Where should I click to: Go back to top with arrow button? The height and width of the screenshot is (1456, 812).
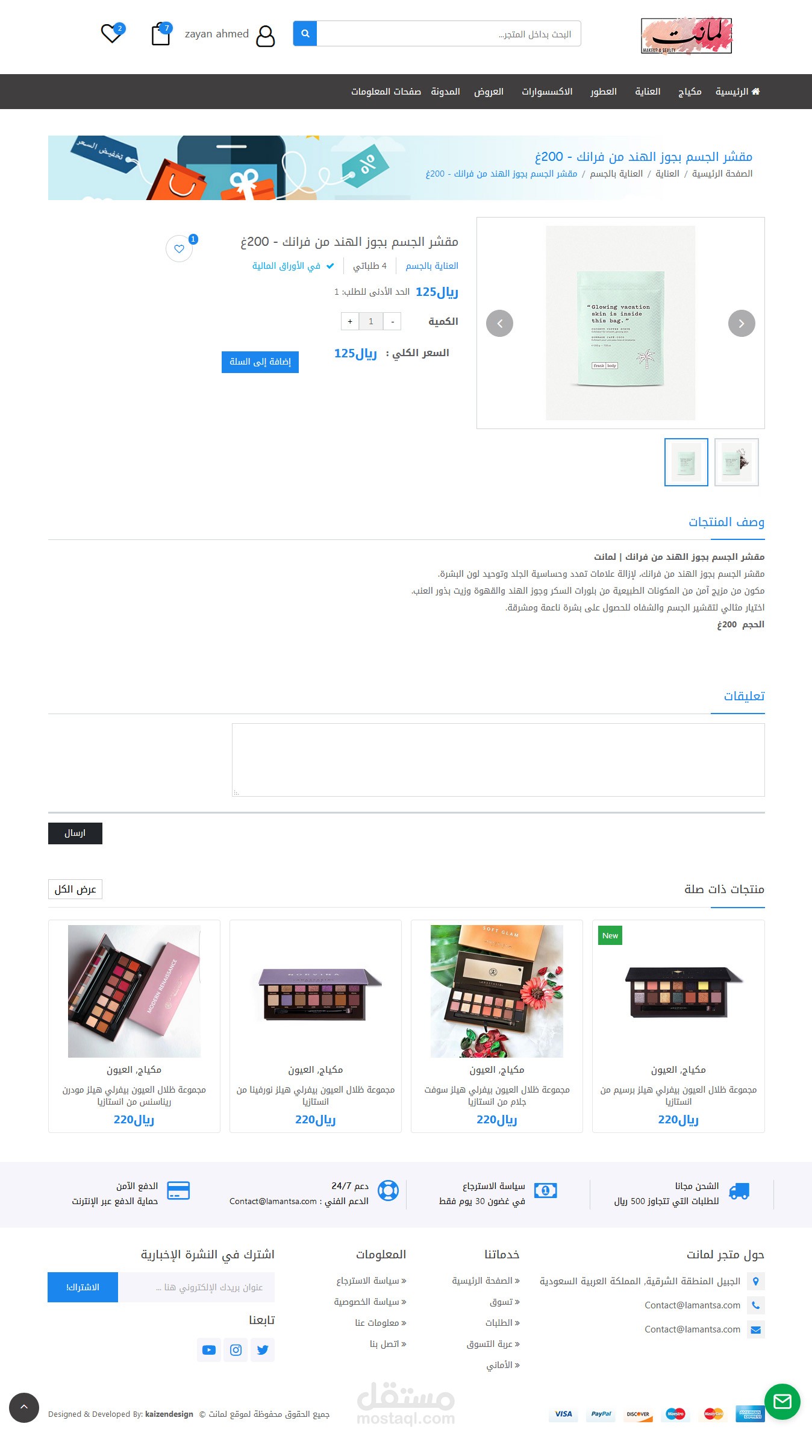pyautogui.click(x=24, y=1407)
